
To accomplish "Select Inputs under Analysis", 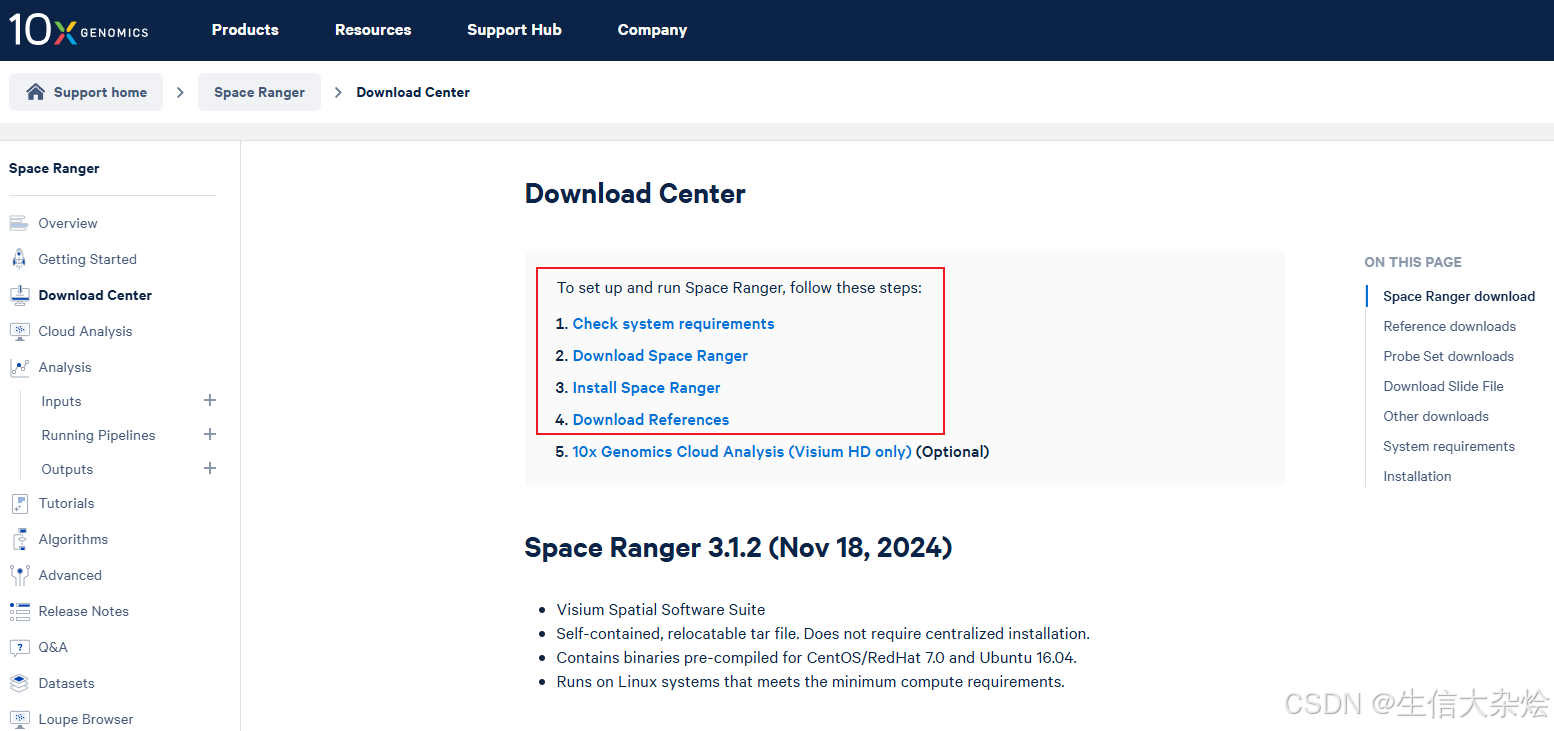I will coord(61,401).
